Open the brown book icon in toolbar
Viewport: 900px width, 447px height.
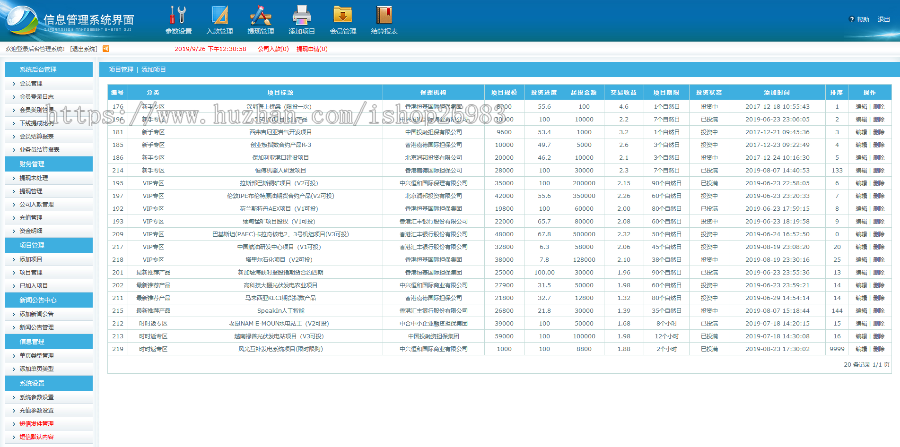point(383,15)
